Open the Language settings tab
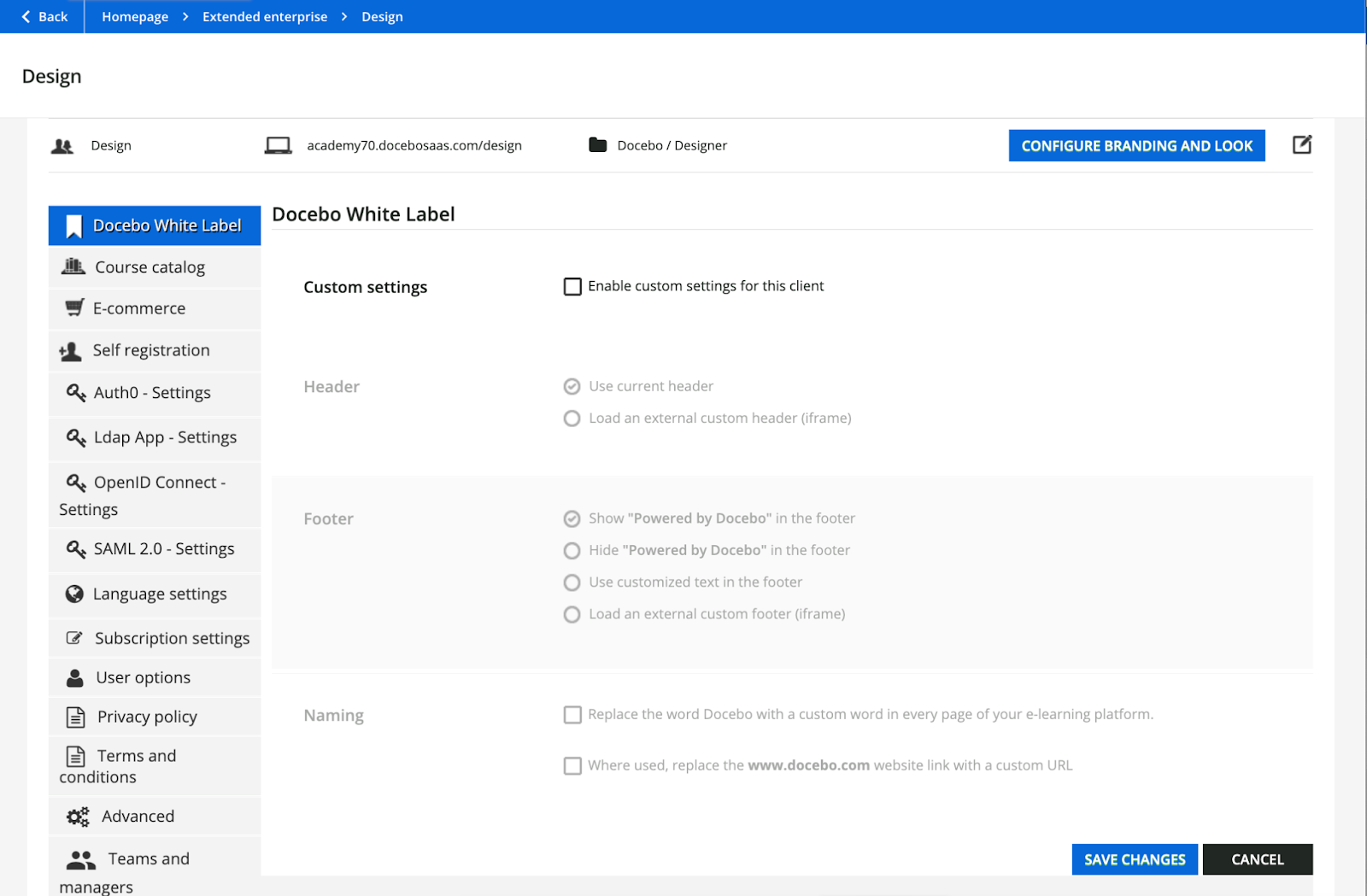This screenshot has height=896, width=1367. [x=155, y=594]
